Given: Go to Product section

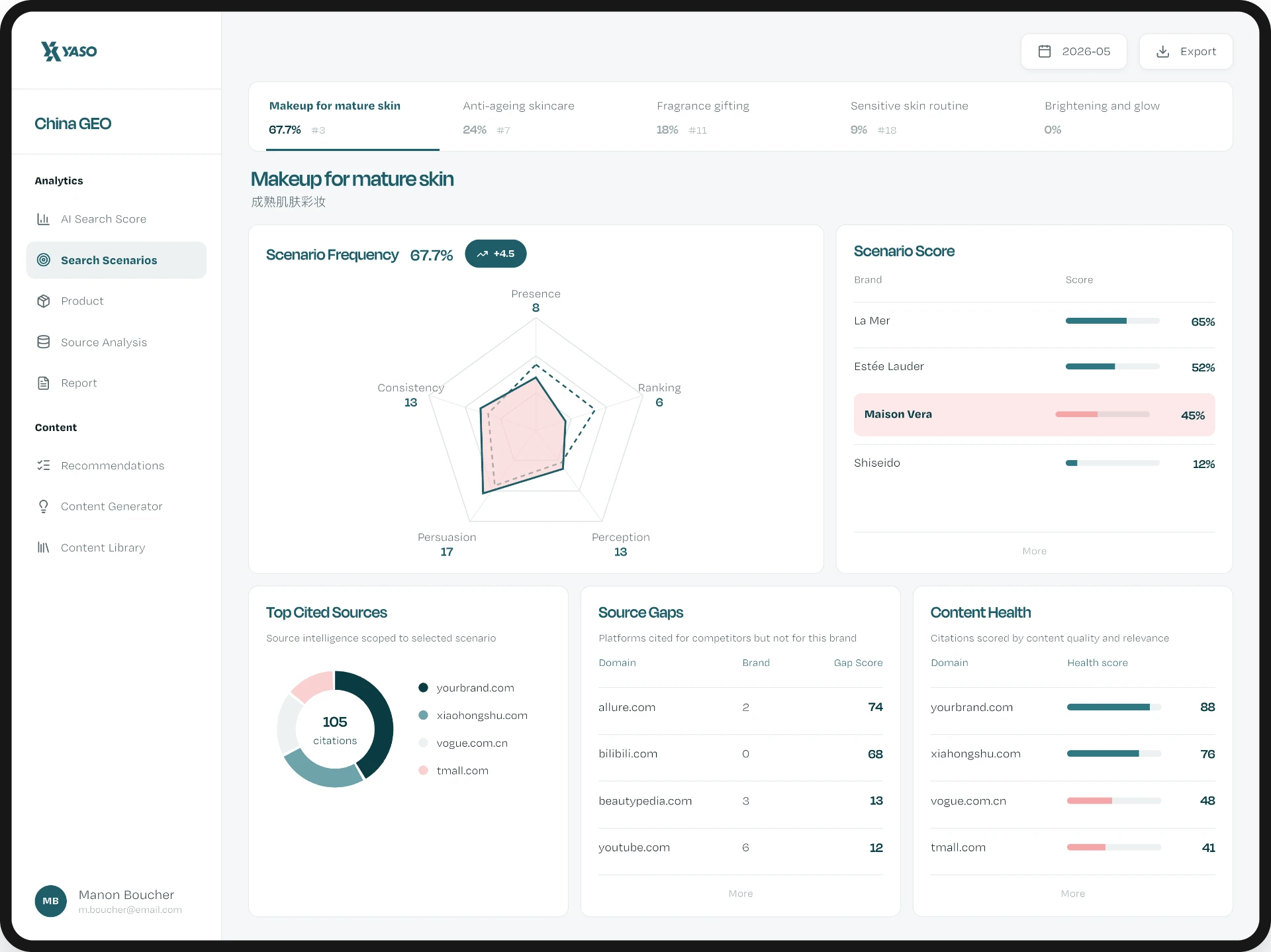Looking at the screenshot, I should coord(117,301).
